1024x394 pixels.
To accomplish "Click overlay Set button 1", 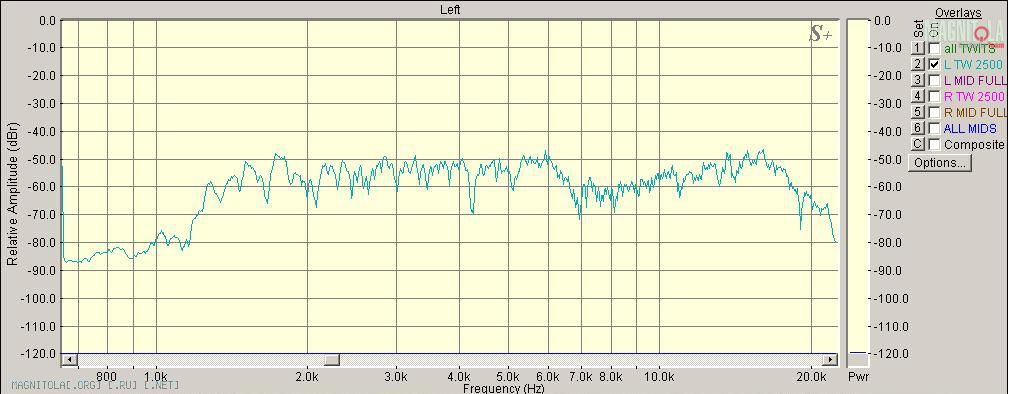I will pyautogui.click(x=918, y=48).
